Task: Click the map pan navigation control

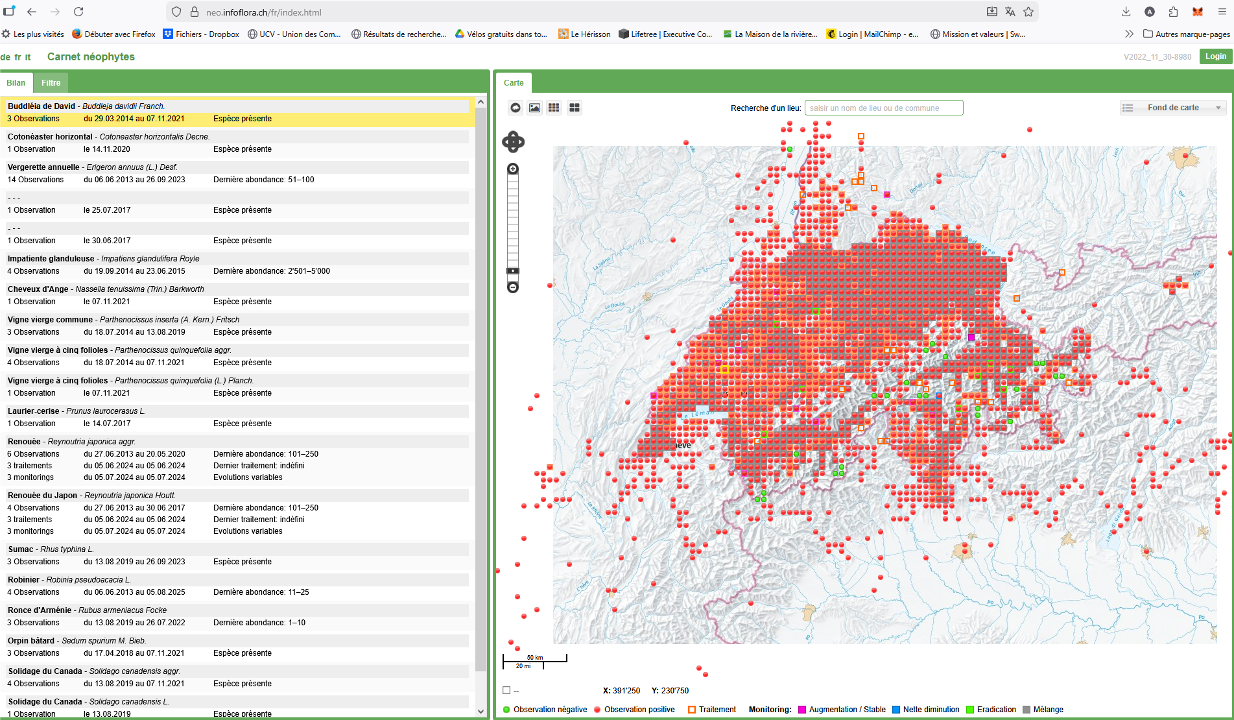Action: pos(512,141)
